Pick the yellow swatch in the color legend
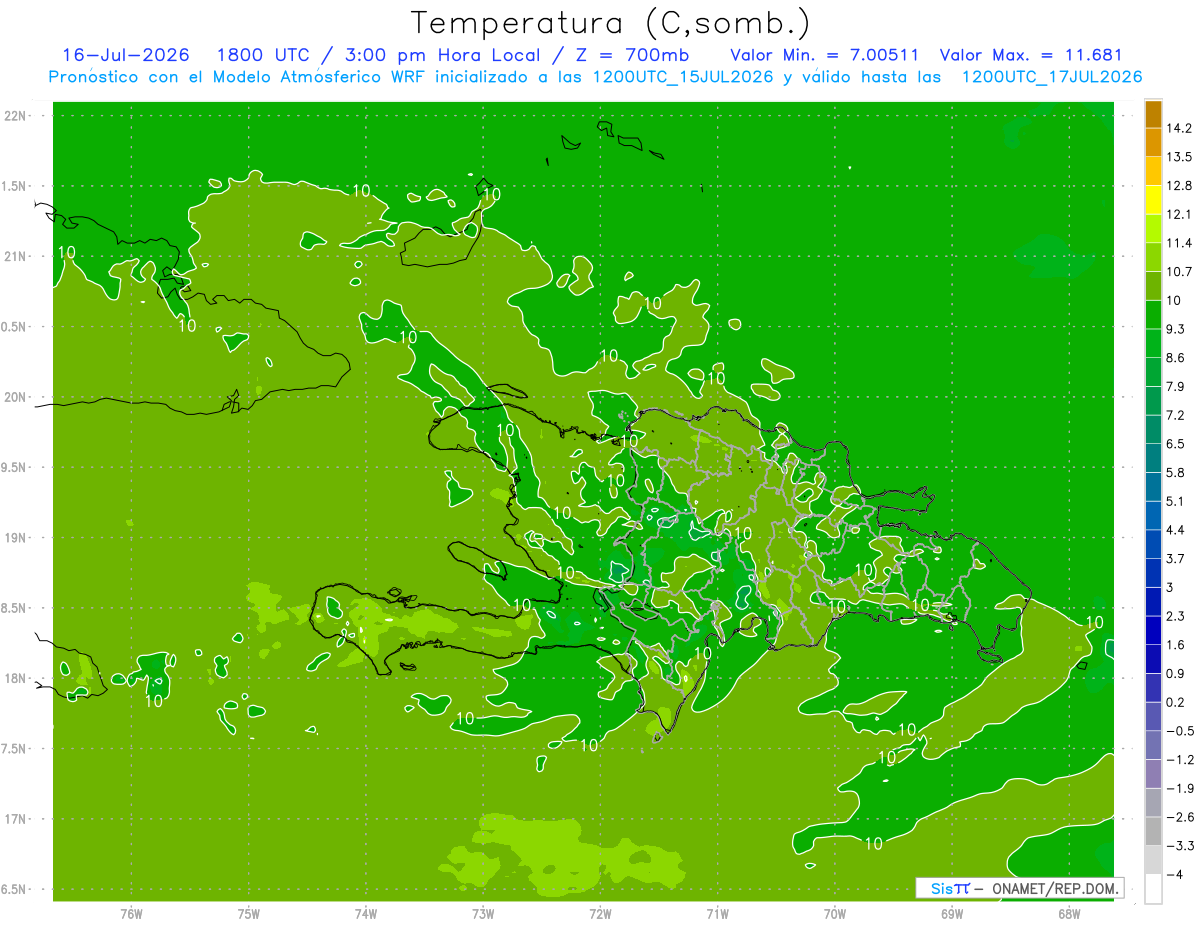The image size is (1200, 927). [1153, 200]
